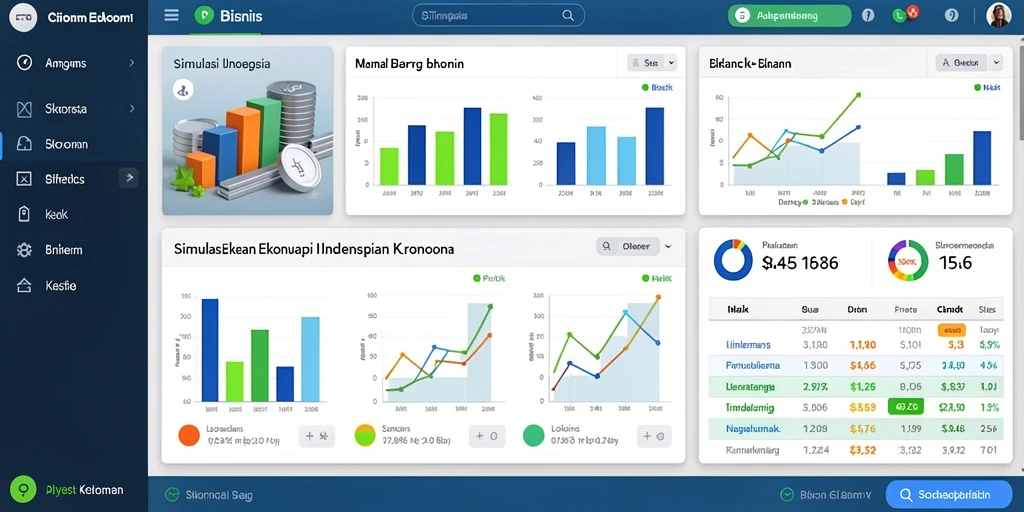
Task: Open the Keok lock icon in sidebar
Action: [24, 214]
